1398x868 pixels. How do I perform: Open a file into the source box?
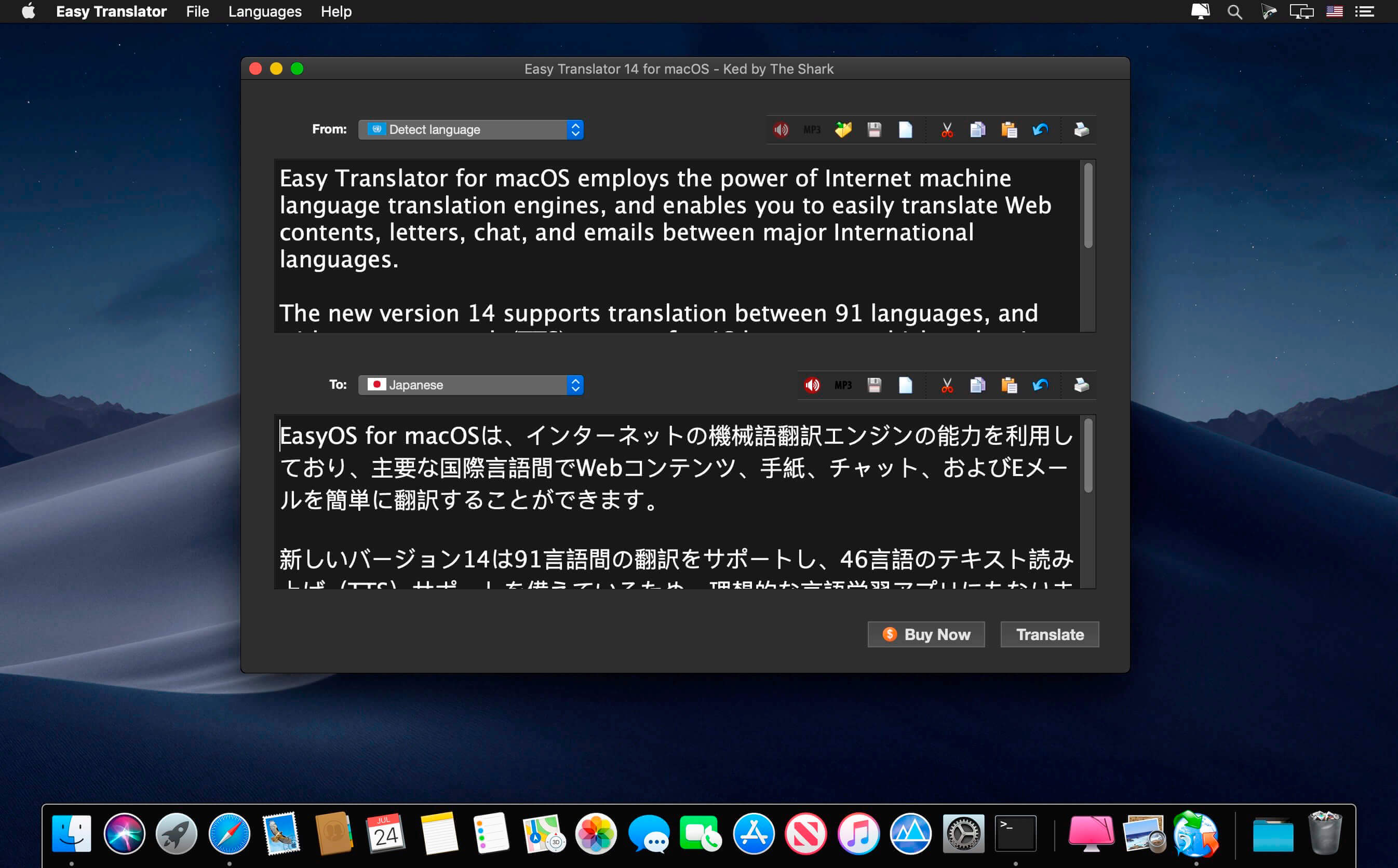(843, 130)
